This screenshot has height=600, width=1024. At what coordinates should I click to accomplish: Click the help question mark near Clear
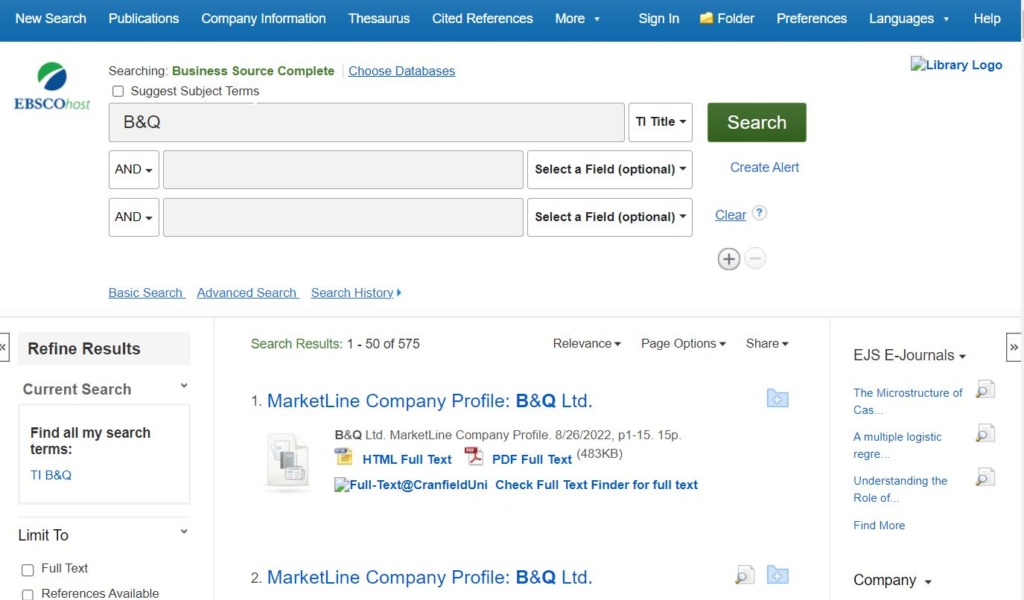759,213
